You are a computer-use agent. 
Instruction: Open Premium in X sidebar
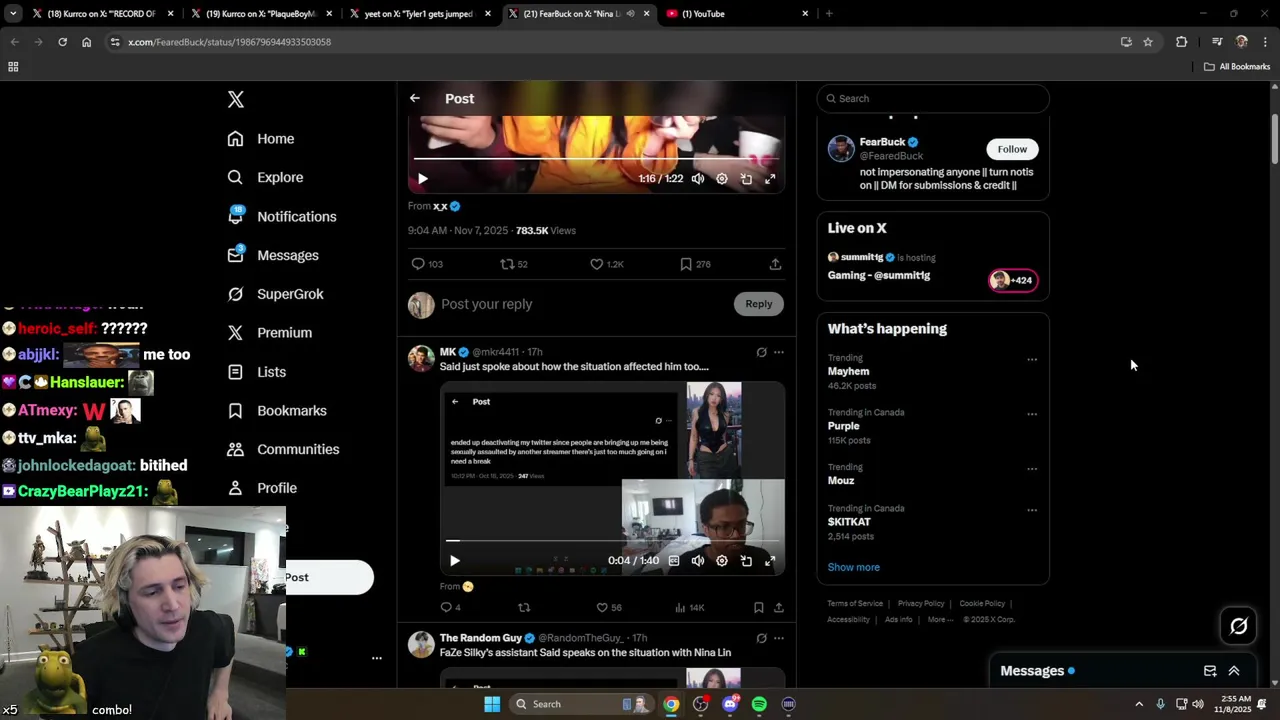[270, 333]
